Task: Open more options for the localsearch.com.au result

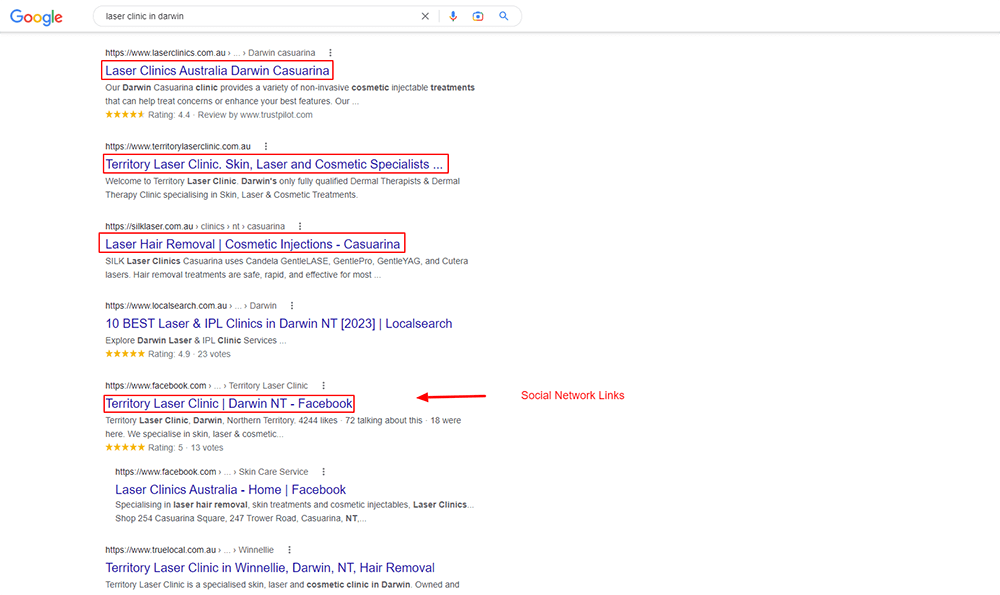Action: (x=292, y=306)
